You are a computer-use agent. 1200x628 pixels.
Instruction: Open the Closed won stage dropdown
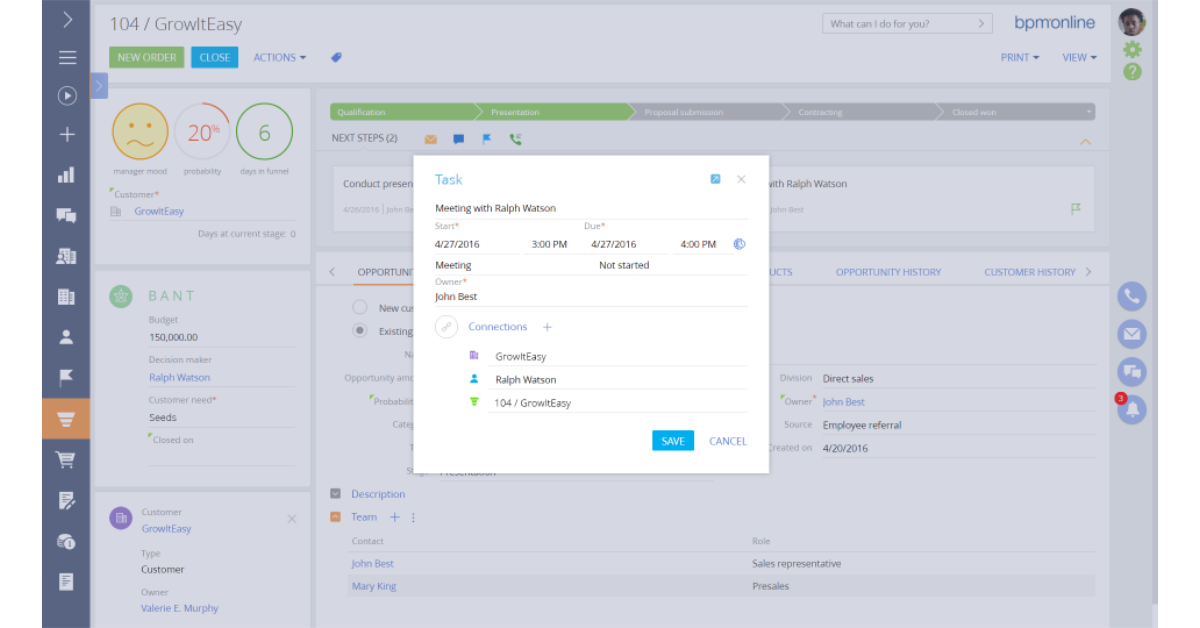click(x=1087, y=112)
